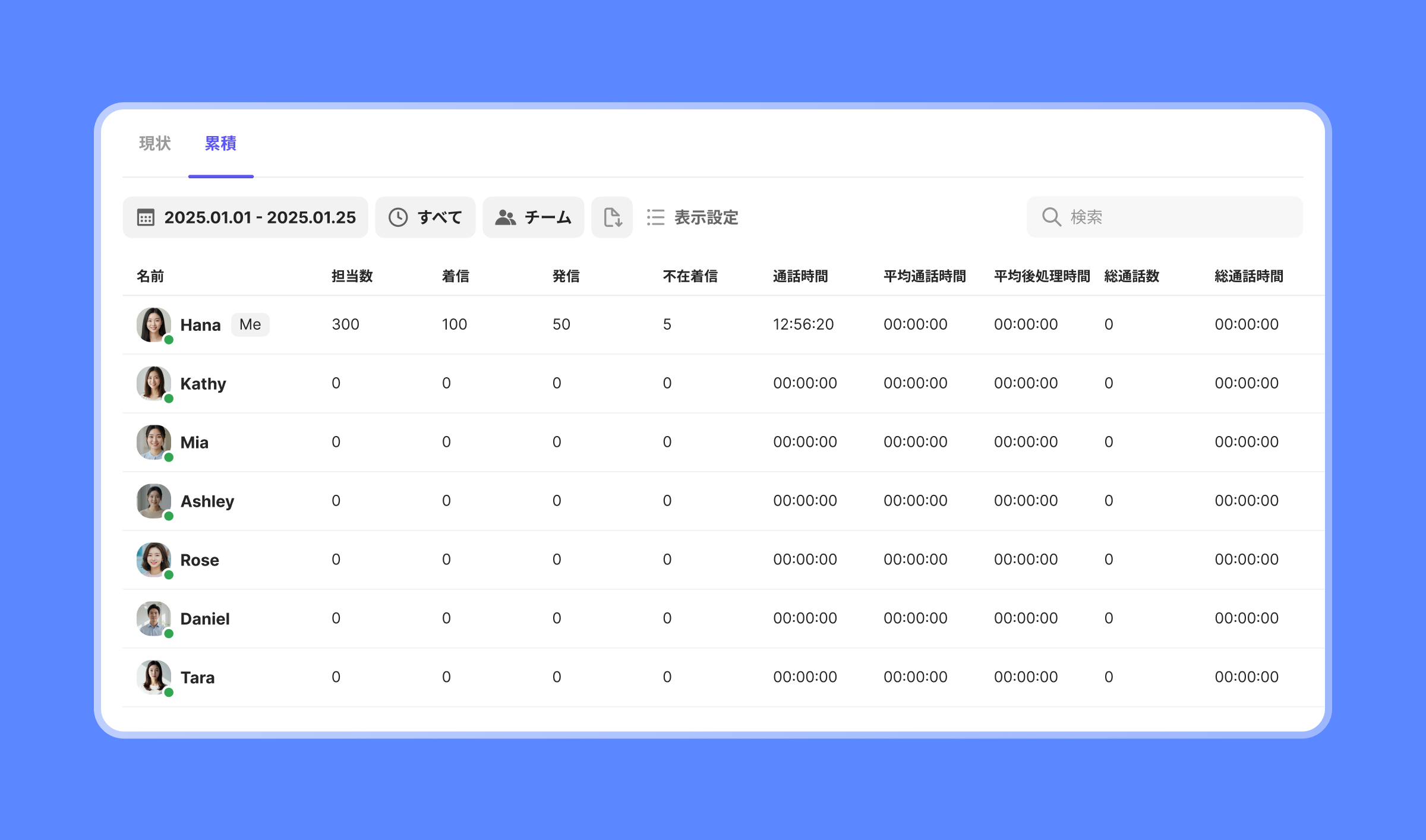Open the 2025.01.01 - 2025.01.25 date range picker
The image size is (1426, 840).
point(260,217)
